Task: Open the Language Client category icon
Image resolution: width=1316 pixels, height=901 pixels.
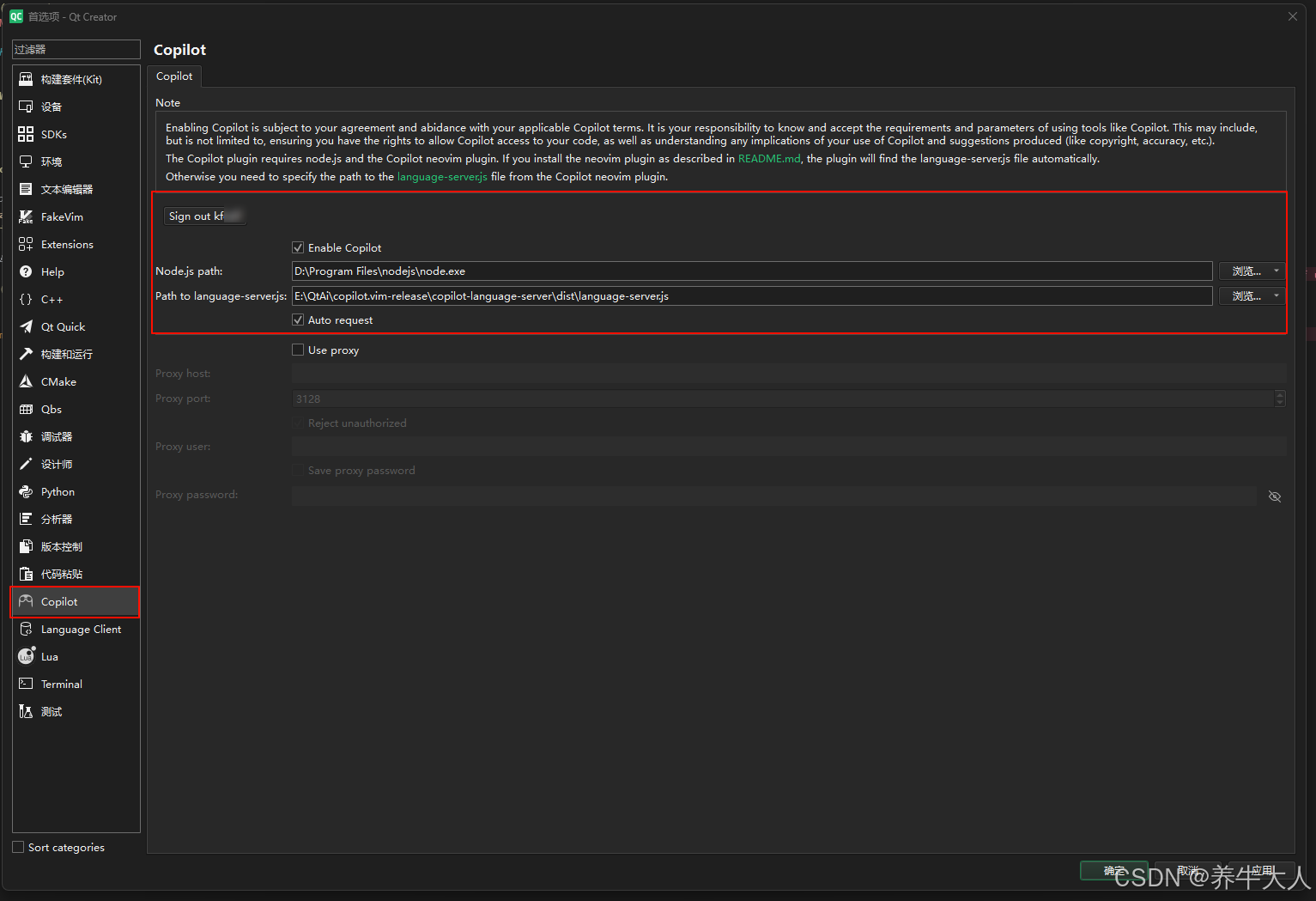Action: [x=26, y=629]
